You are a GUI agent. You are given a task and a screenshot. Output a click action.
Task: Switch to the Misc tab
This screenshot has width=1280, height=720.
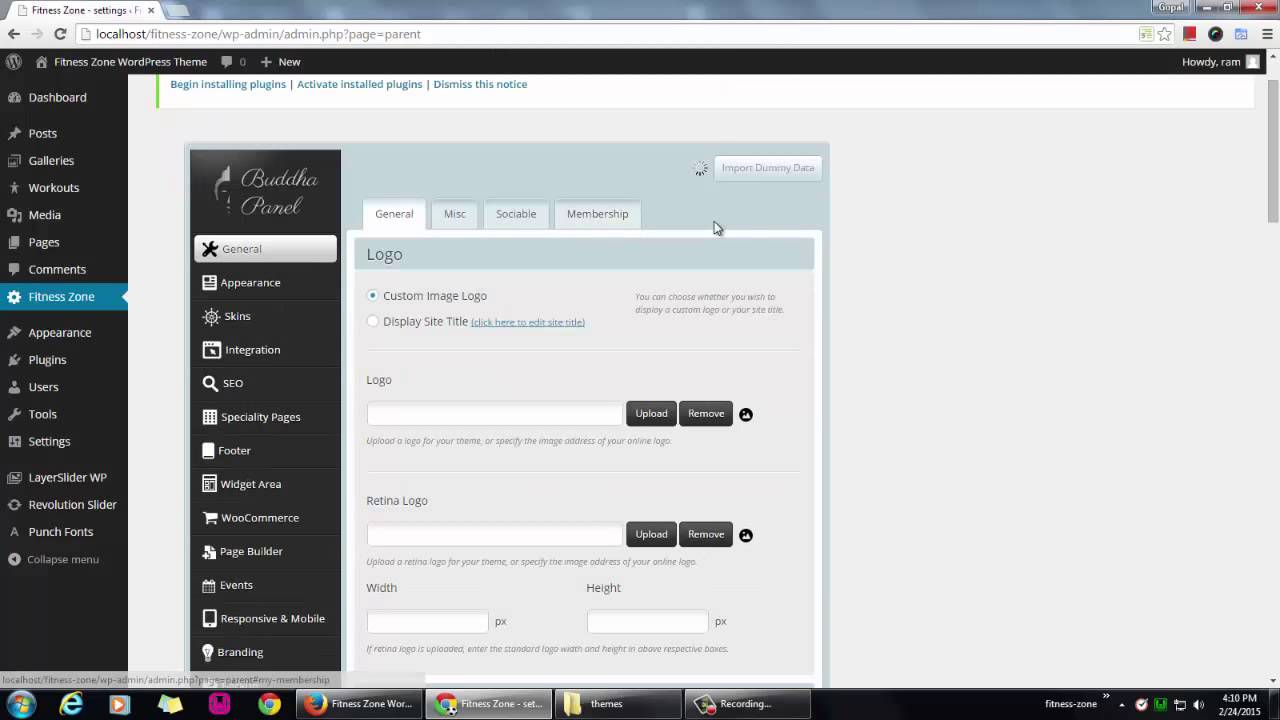pos(455,214)
